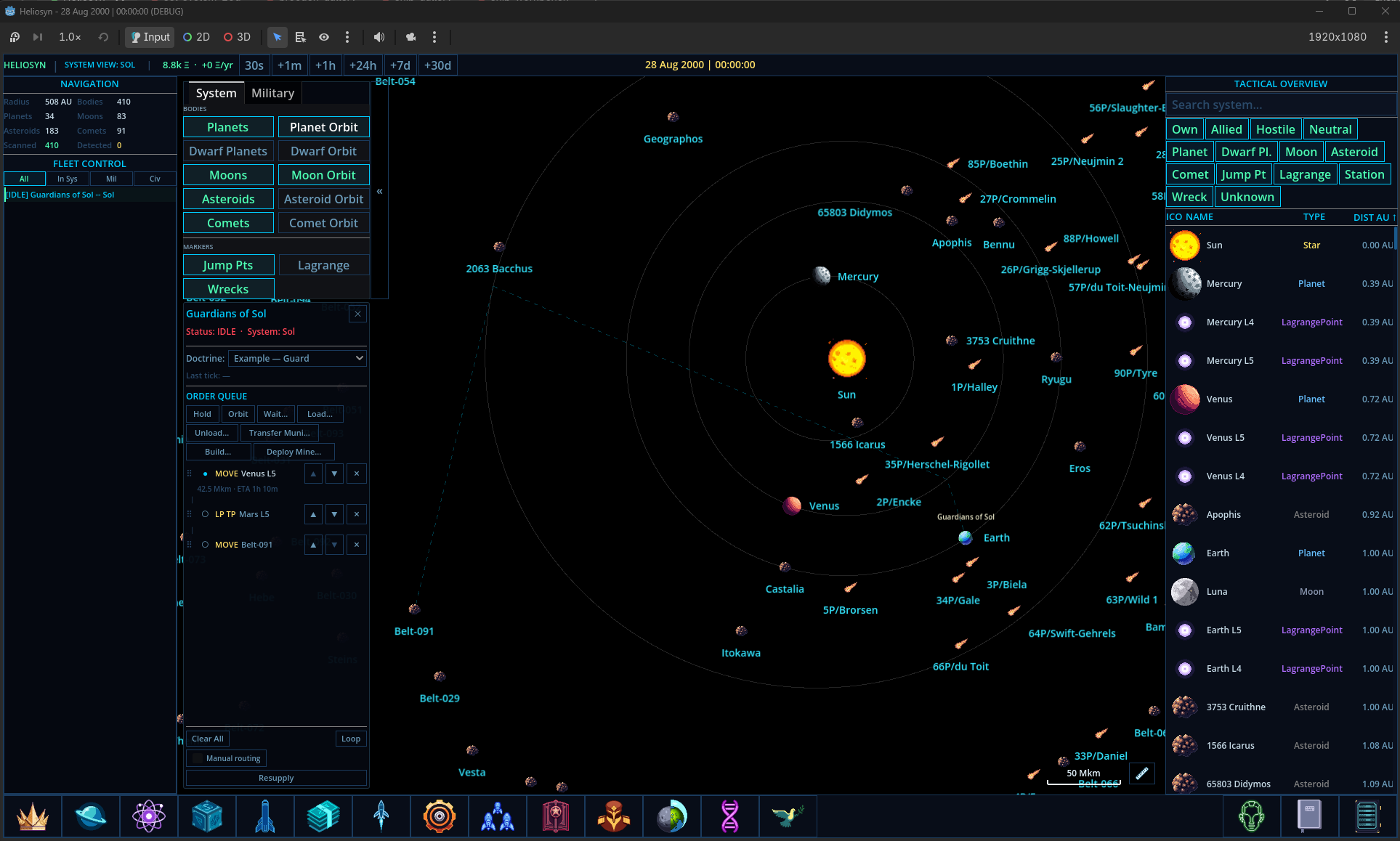This screenshot has width=1400, height=841.
Task: Switch to the Military tab
Action: 272,93
